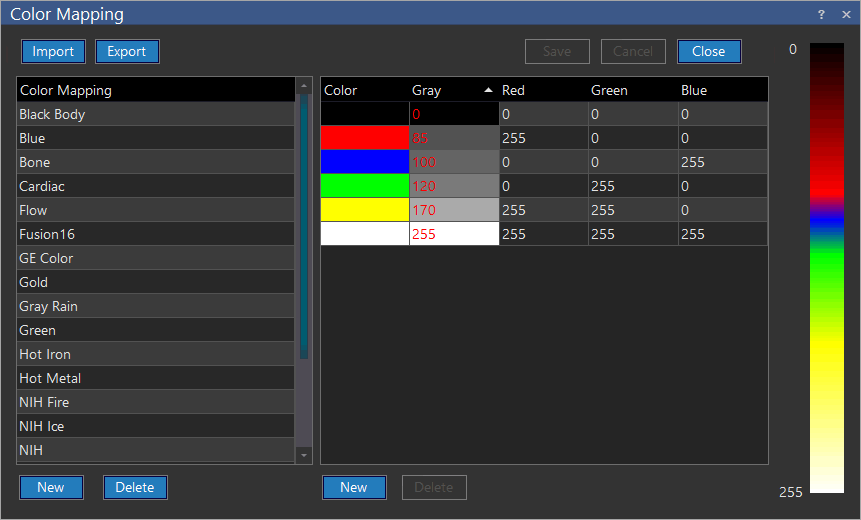Image resolution: width=861 pixels, height=520 pixels.
Task: Click the Import button
Action: click(53, 52)
